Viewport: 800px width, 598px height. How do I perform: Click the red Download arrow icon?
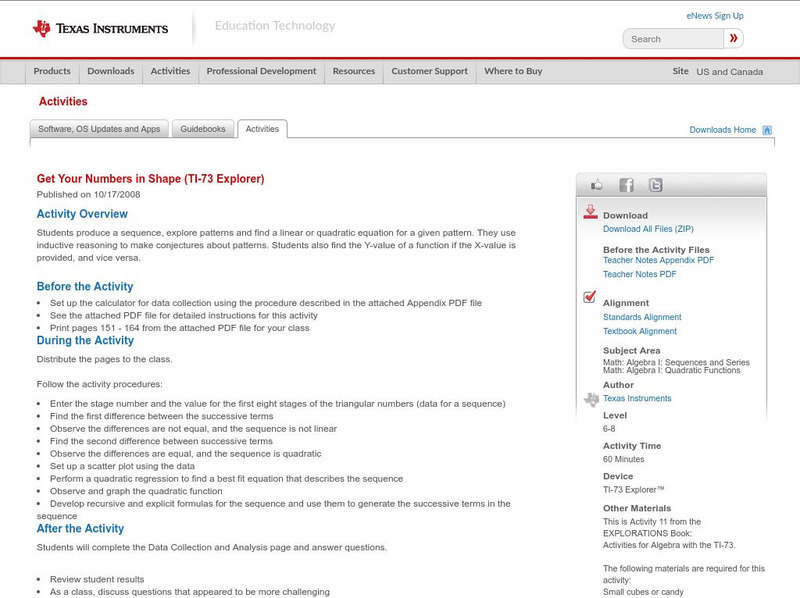[590, 212]
